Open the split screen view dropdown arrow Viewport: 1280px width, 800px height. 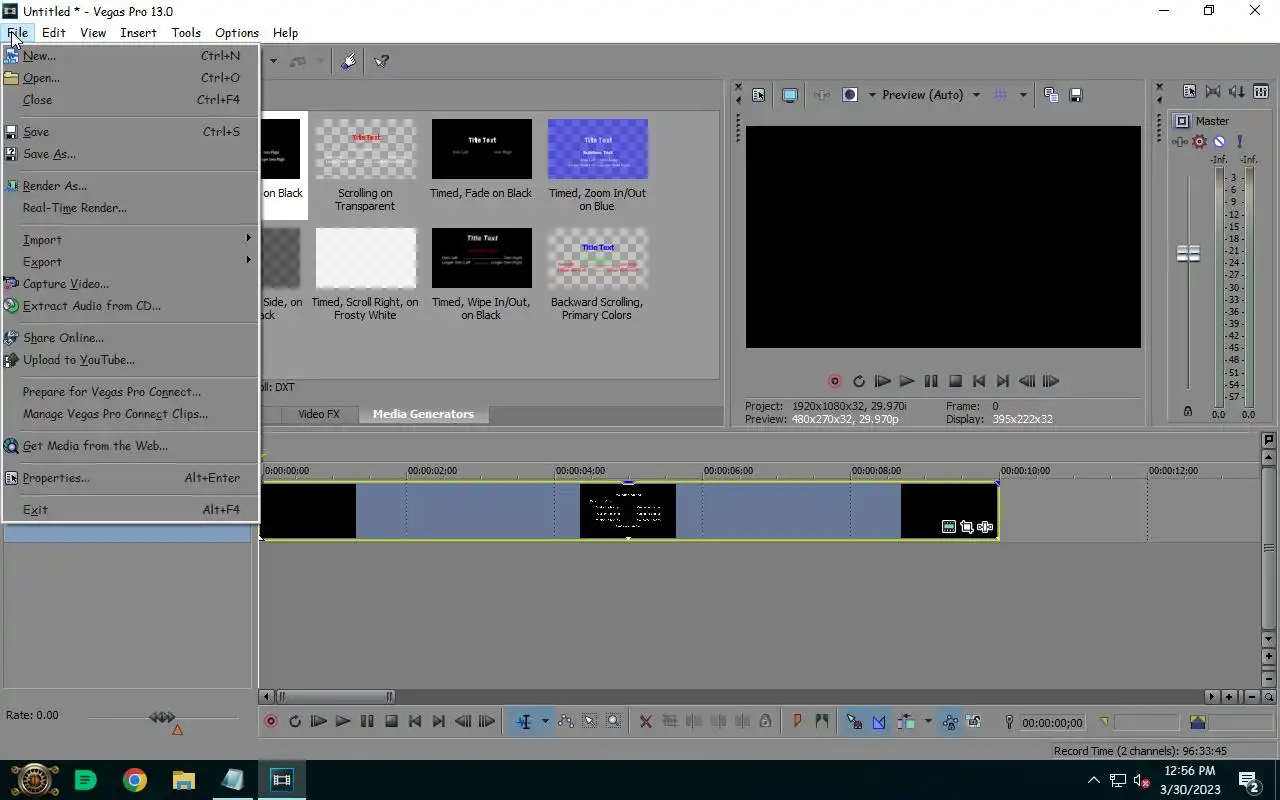pos(872,95)
